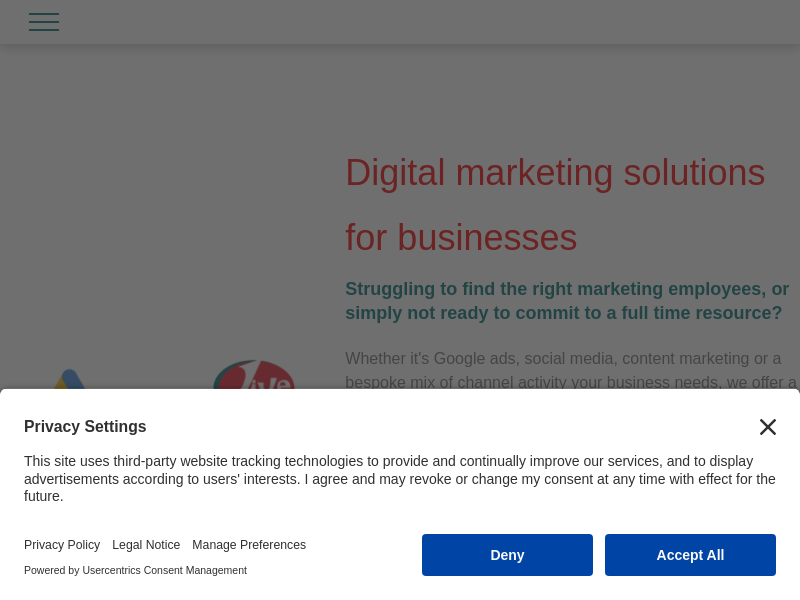Screen dimensions: 800x600
Task: Open the hamburger navigation menu
Action: coord(44,22)
